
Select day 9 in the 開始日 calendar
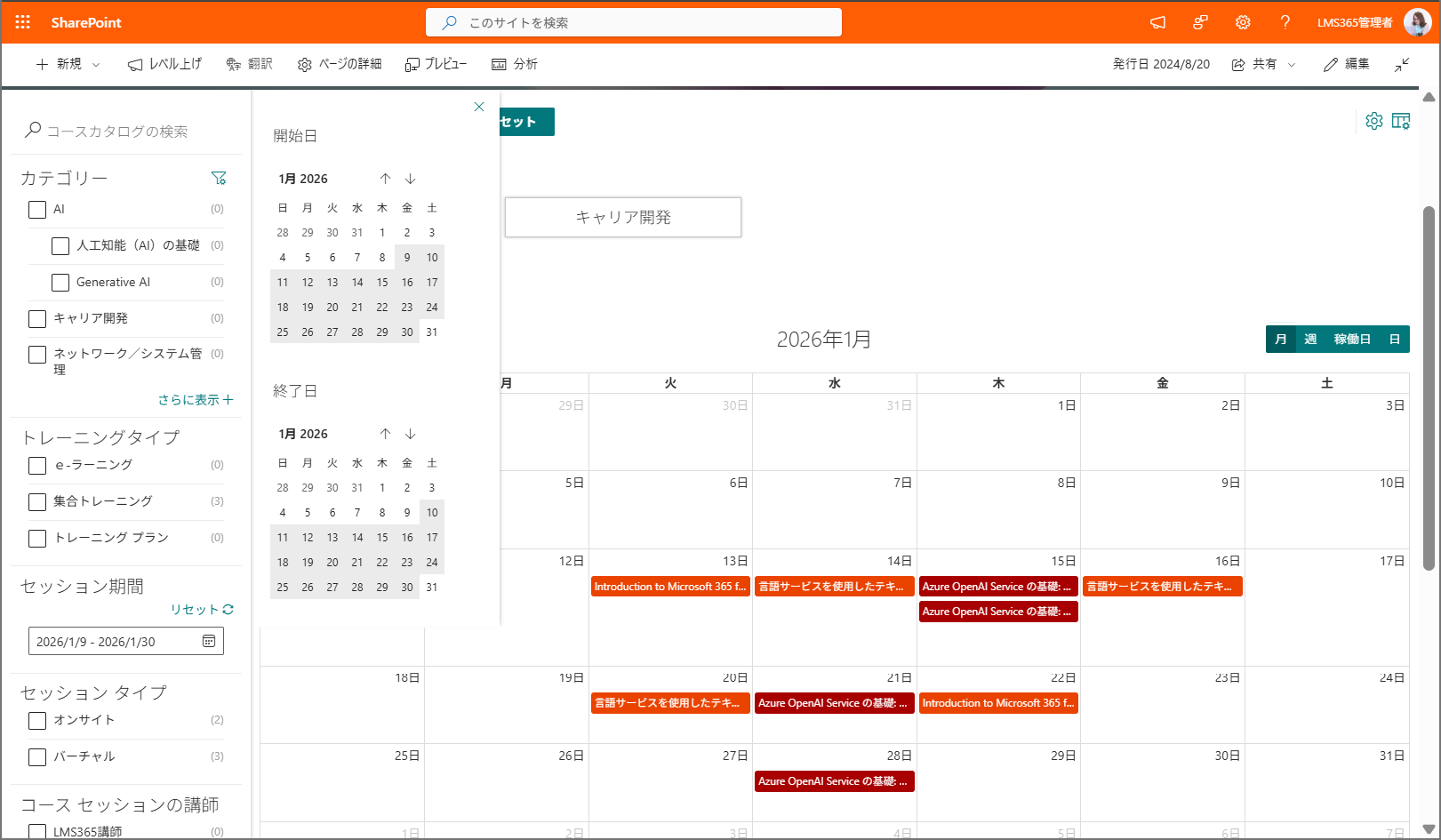(x=407, y=258)
